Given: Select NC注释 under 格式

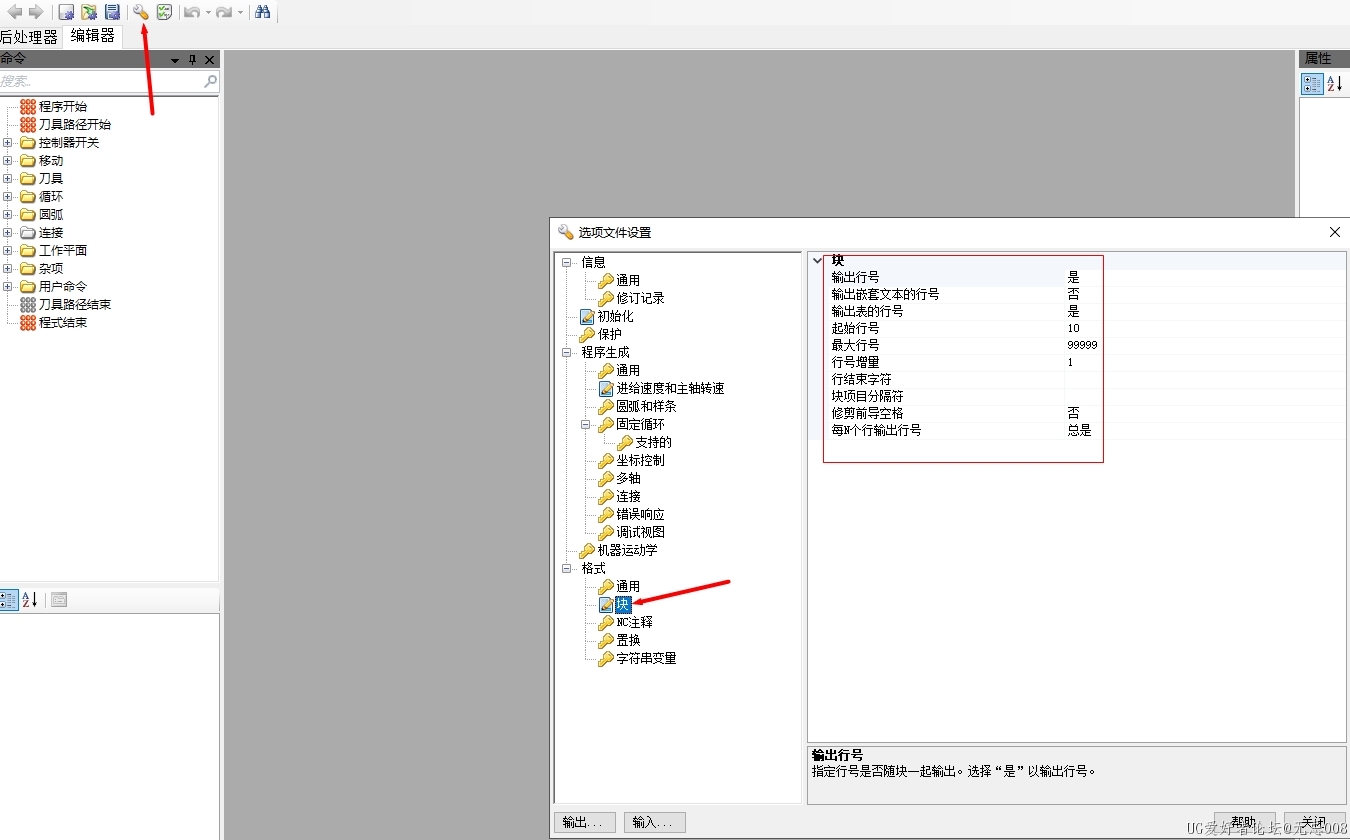Looking at the screenshot, I should point(634,622).
